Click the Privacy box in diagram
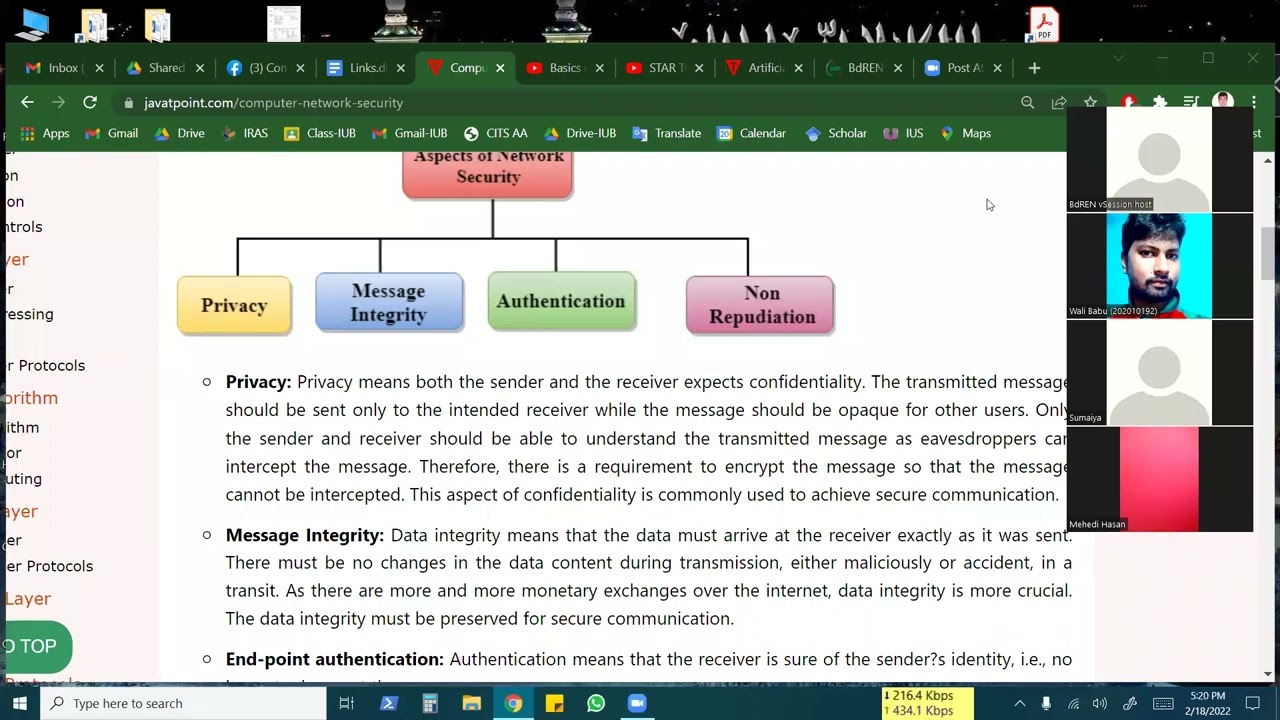 click(234, 305)
